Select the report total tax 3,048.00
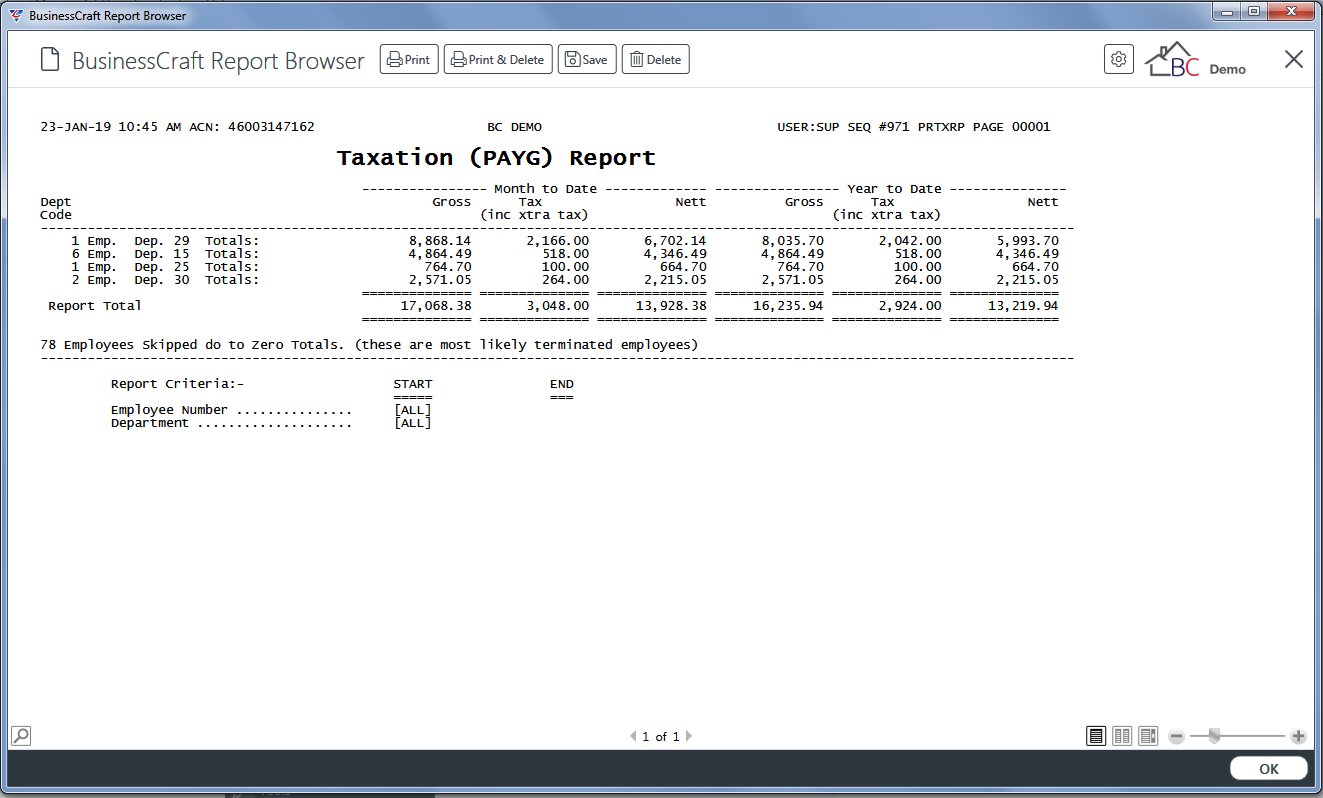 click(558, 306)
